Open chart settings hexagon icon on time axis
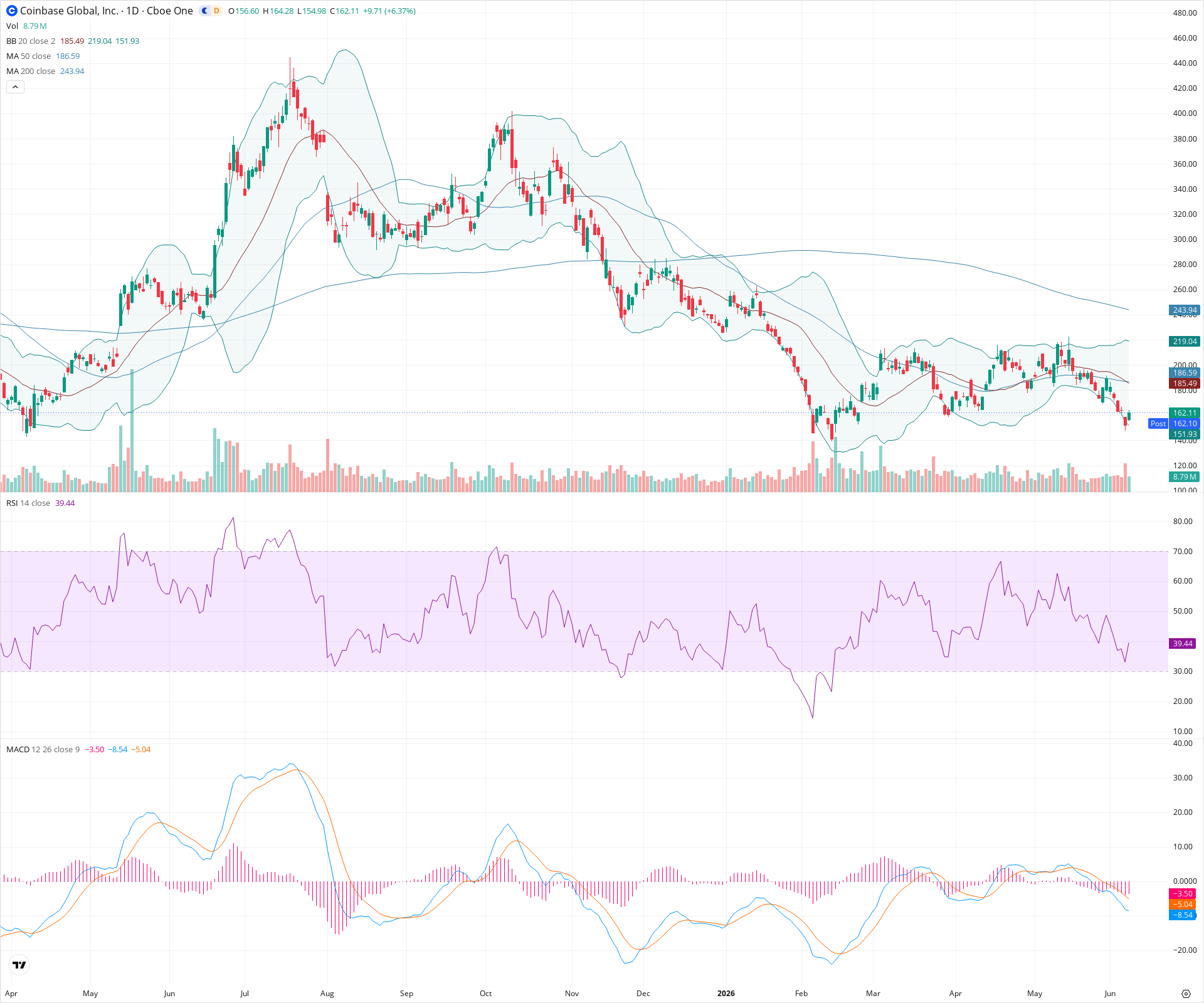This screenshot has width=1204, height=1003. point(1186,994)
